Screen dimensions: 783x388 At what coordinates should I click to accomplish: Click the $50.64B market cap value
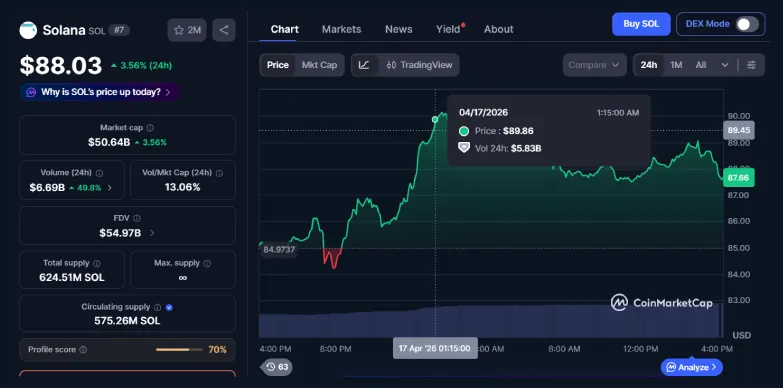point(109,142)
